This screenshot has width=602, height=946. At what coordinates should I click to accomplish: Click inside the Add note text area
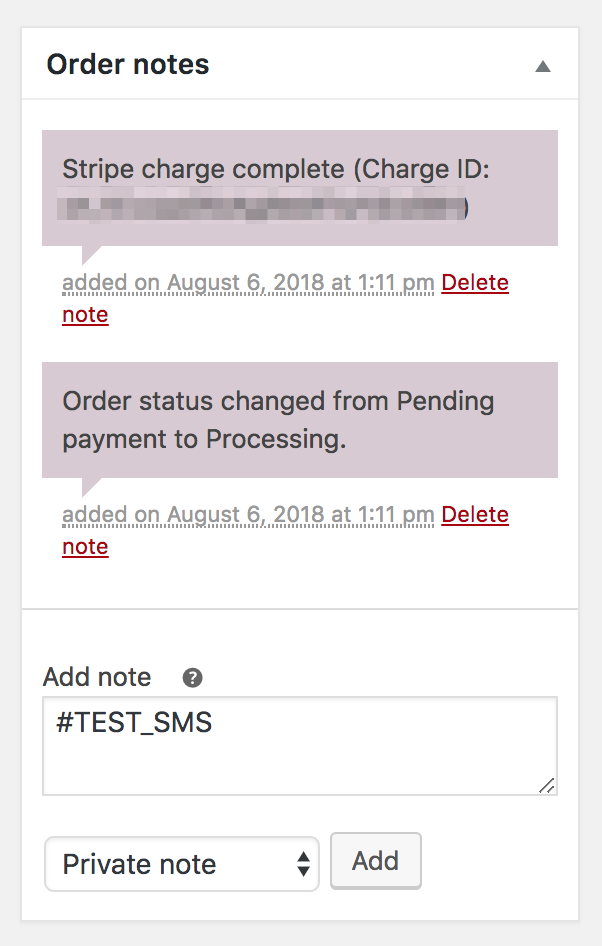[300, 745]
